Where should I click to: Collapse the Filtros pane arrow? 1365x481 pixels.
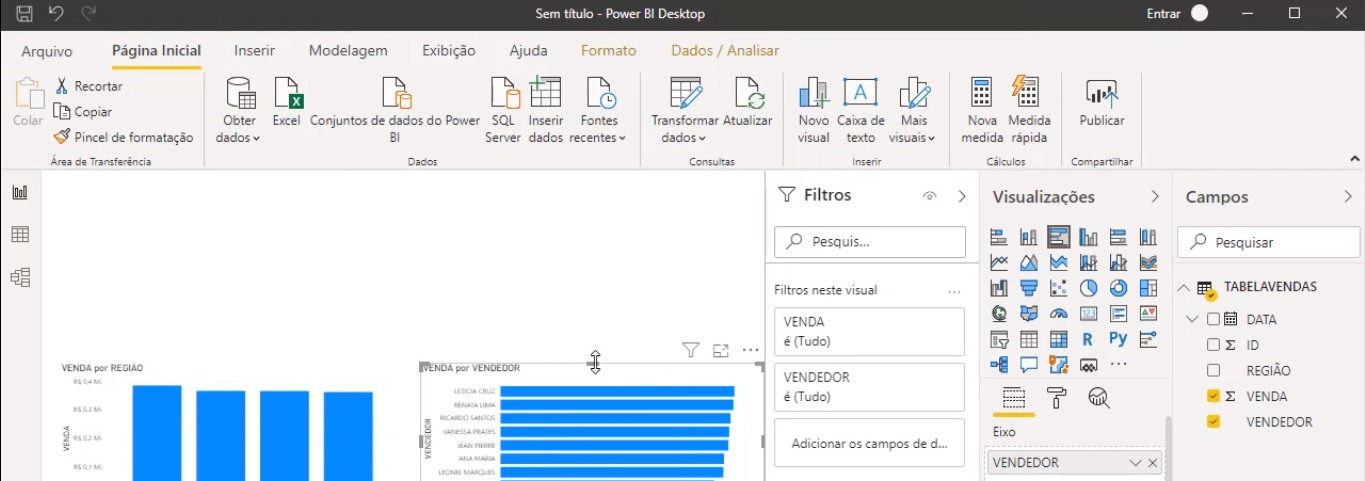962,196
